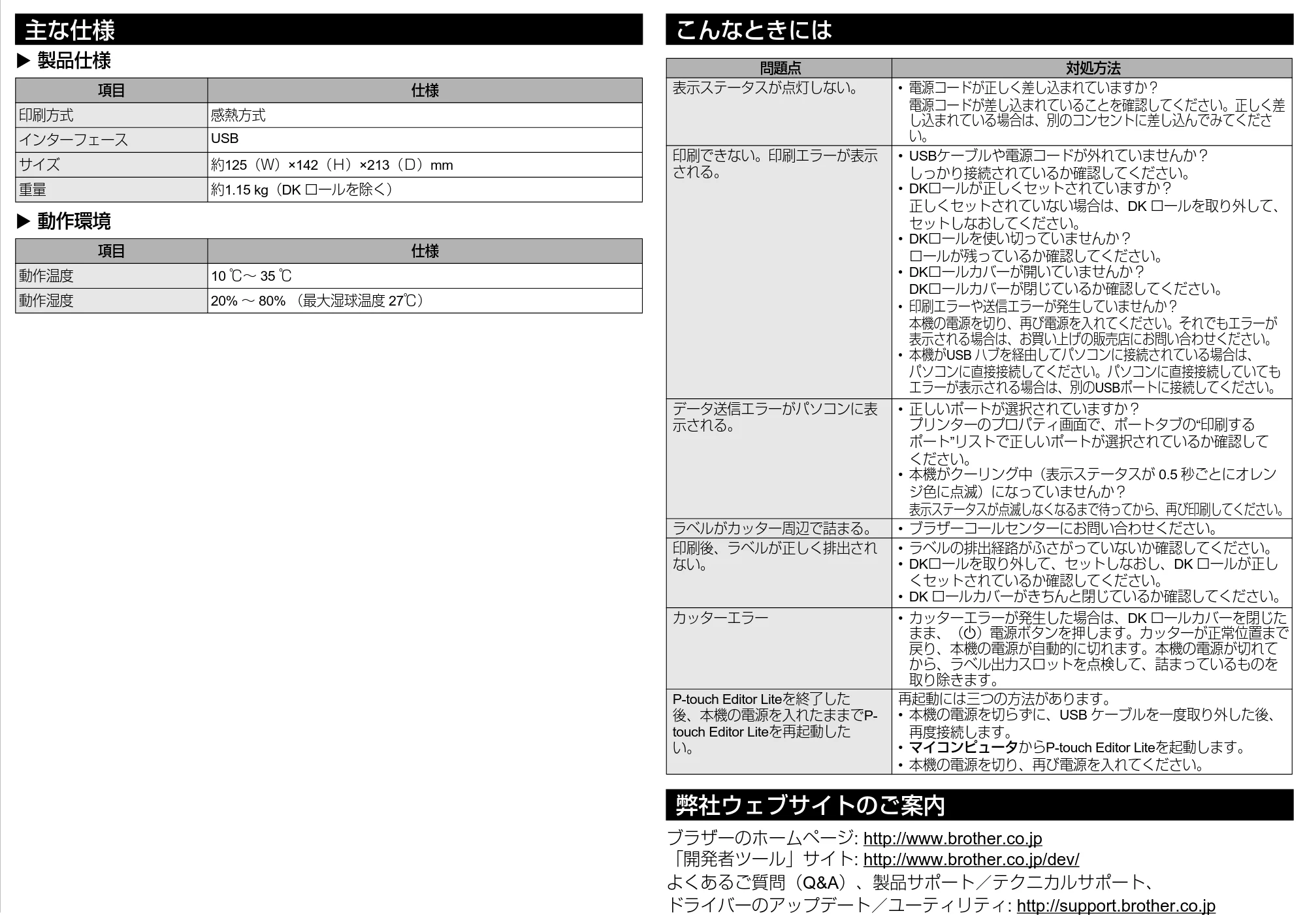Select the USB interface value cell

425,140
